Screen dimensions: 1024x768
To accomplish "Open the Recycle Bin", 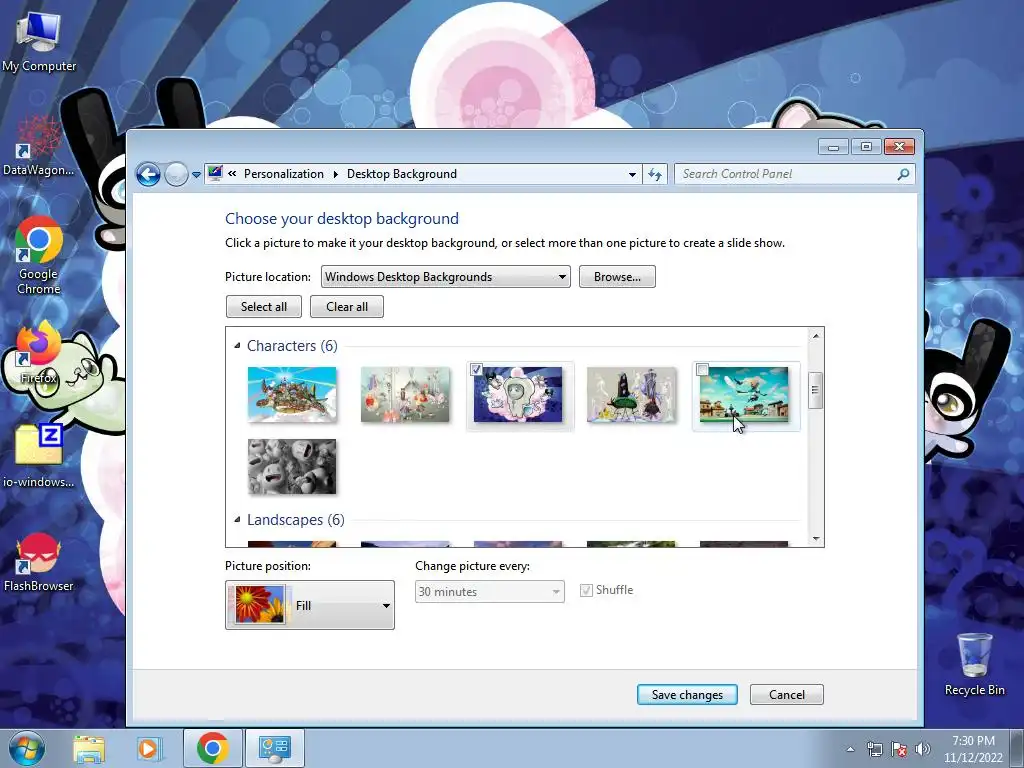I will pos(974,665).
